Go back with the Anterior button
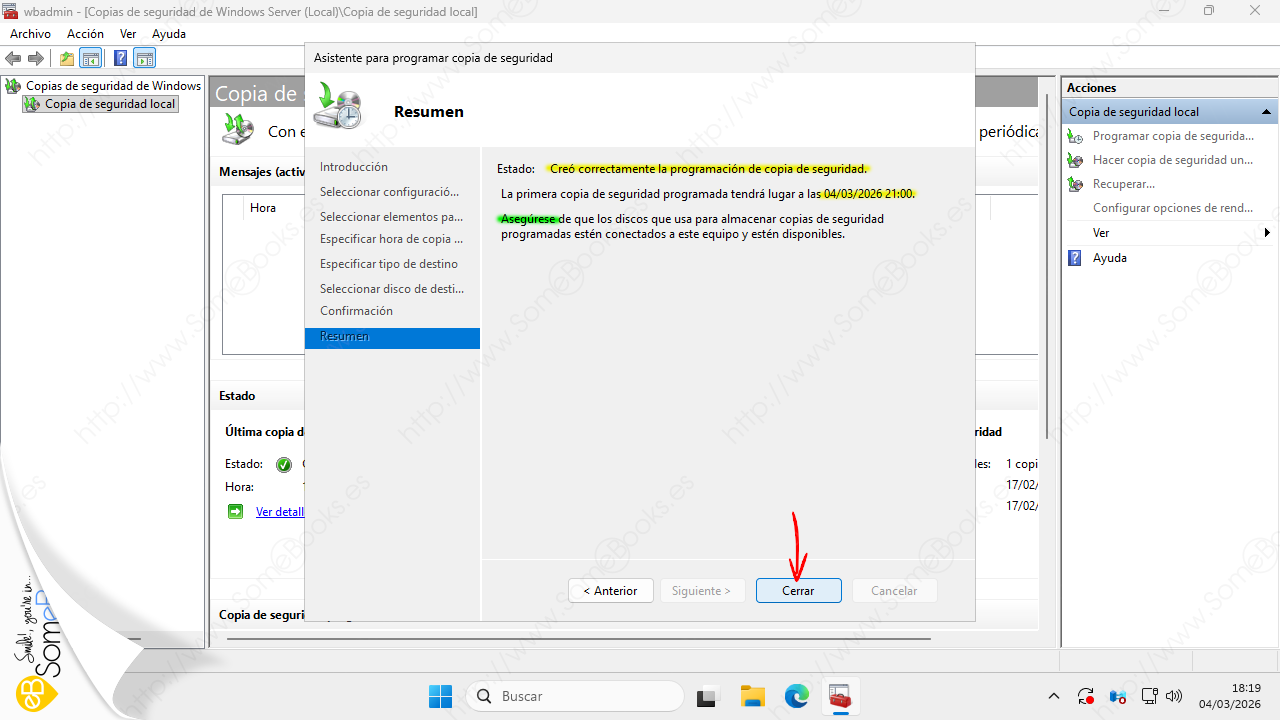Viewport: 1280px width, 720px height. pyautogui.click(x=610, y=591)
